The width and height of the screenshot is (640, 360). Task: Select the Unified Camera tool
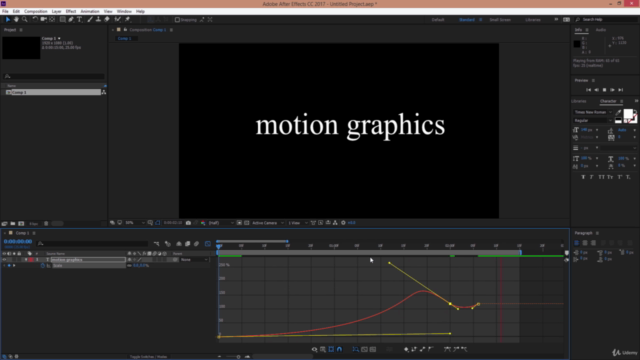pos(43,20)
